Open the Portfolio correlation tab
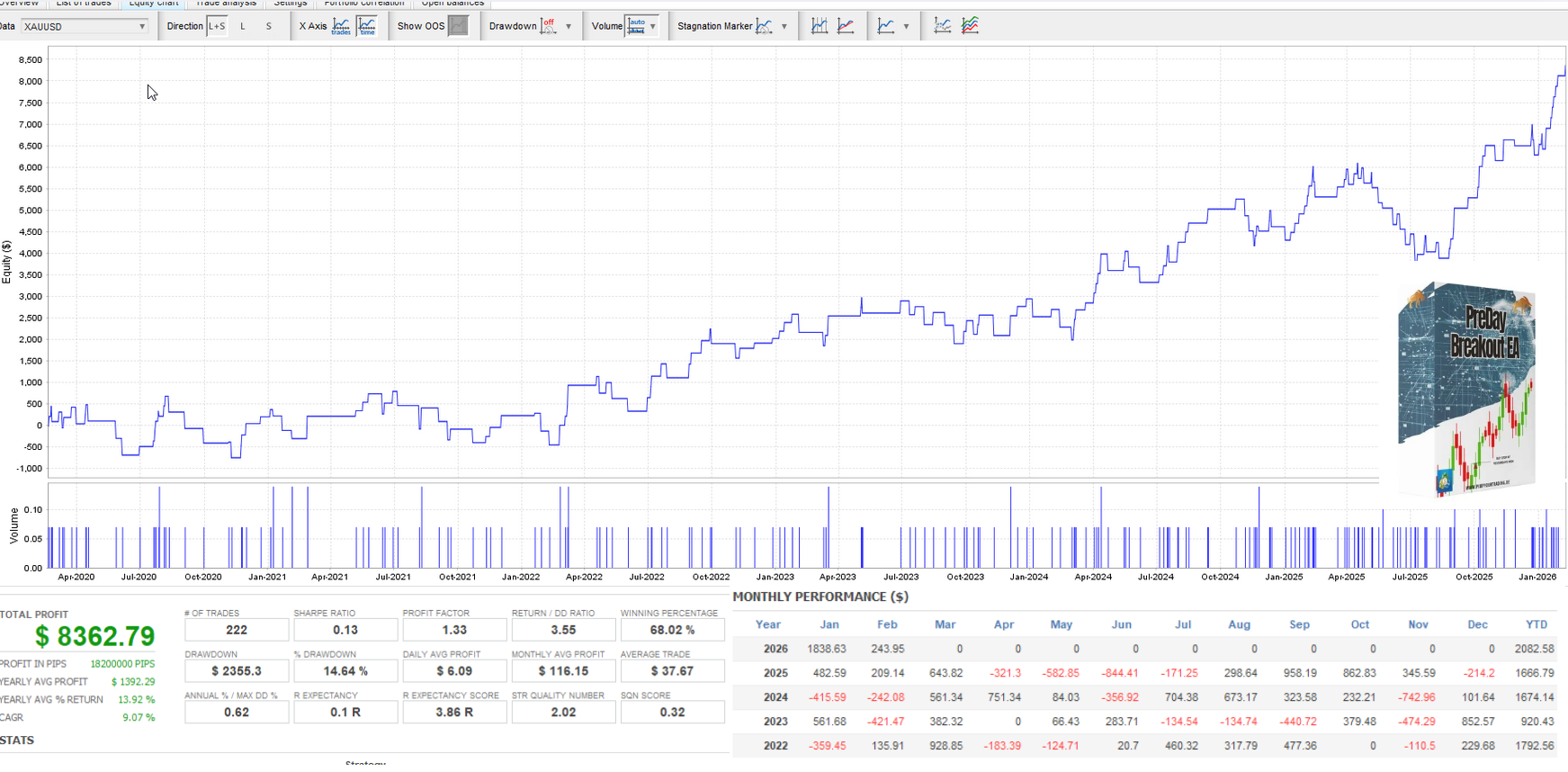 (363, 4)
